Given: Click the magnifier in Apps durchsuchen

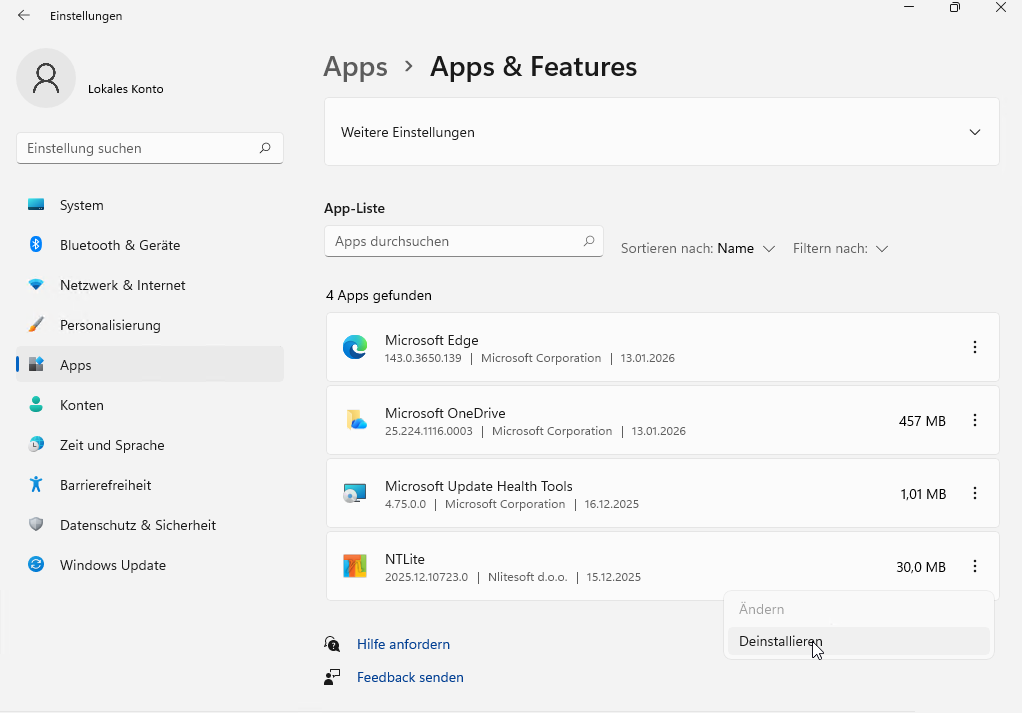Looking at the screenshot, I should [x=589, y=241].
